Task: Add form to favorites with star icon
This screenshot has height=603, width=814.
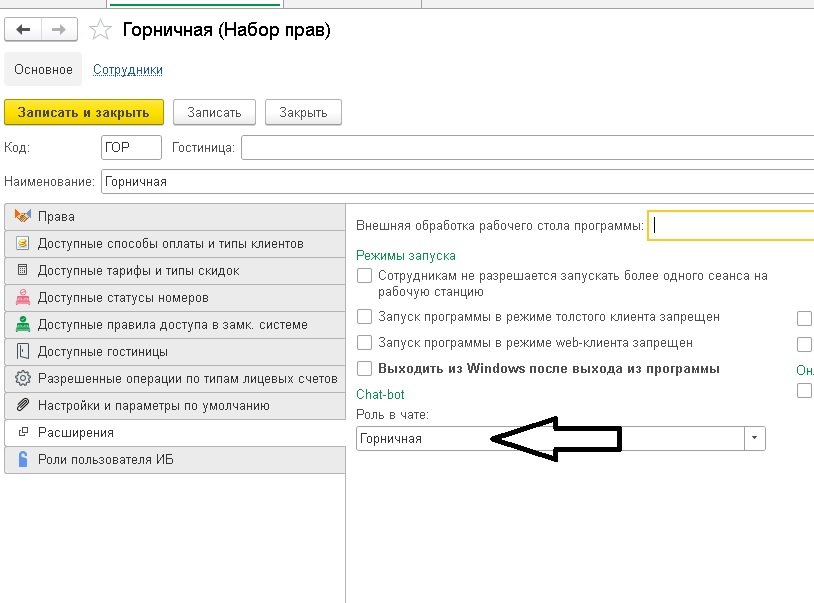Action: pyautogui.click(x=100, y=30)
